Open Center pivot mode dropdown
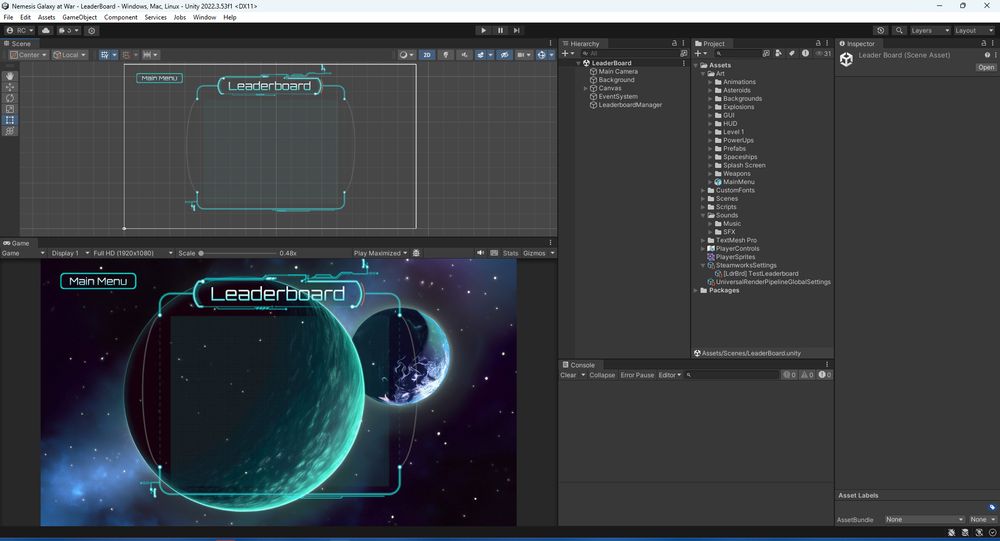This screenshot has width=1000, height=541. [x=29, y=55]
